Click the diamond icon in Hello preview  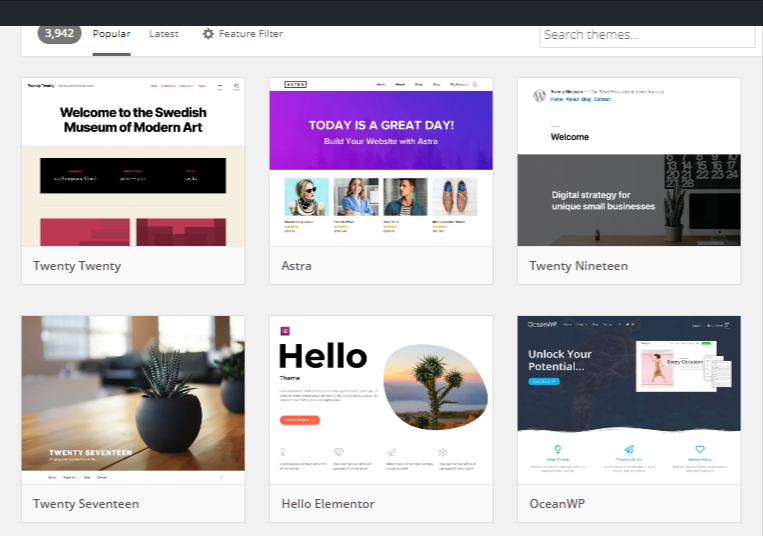point(338,452)
